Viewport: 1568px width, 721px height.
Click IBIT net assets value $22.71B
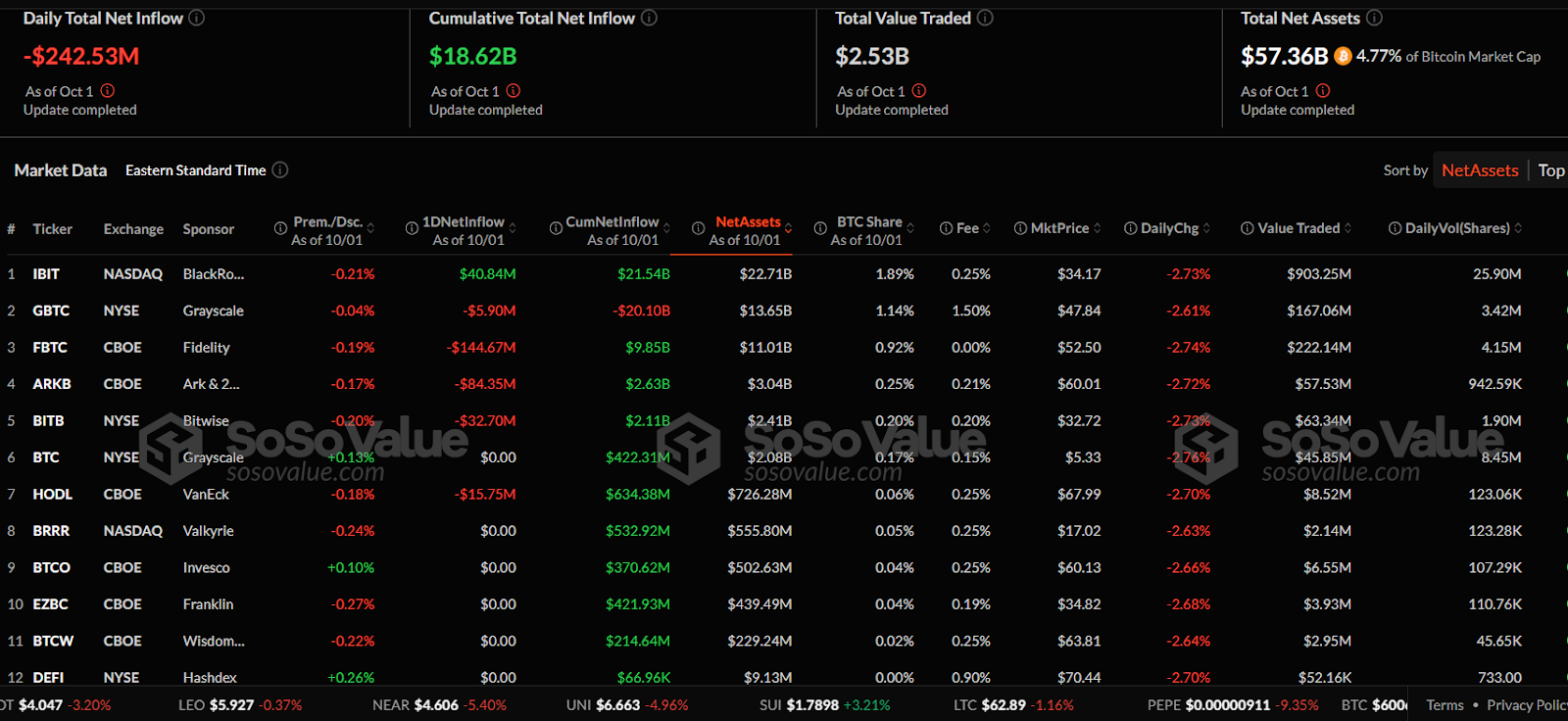pos(766,274)
